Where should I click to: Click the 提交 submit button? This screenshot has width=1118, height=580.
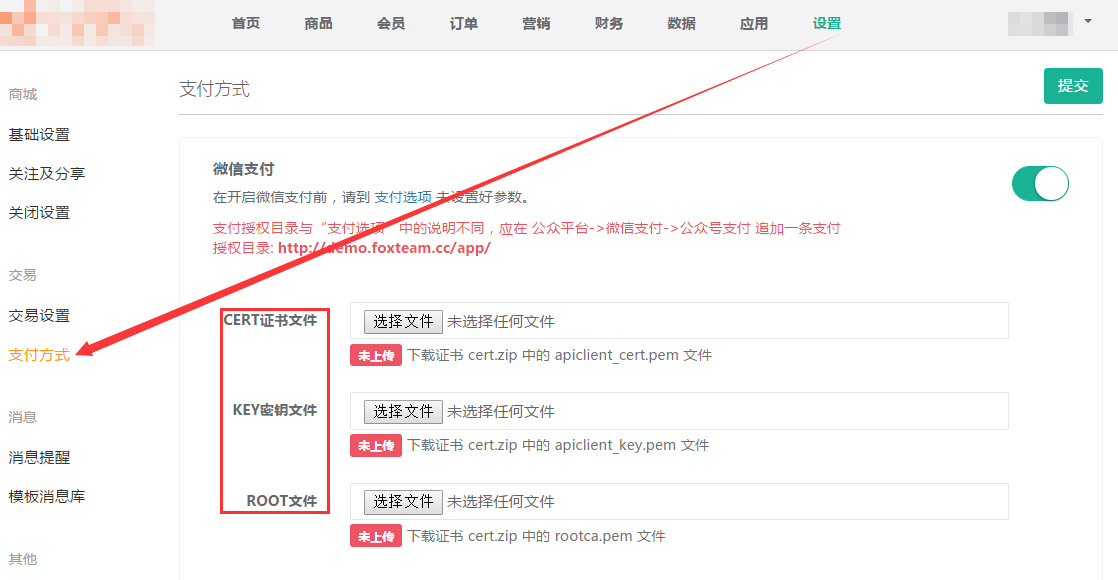[1072, 86]
